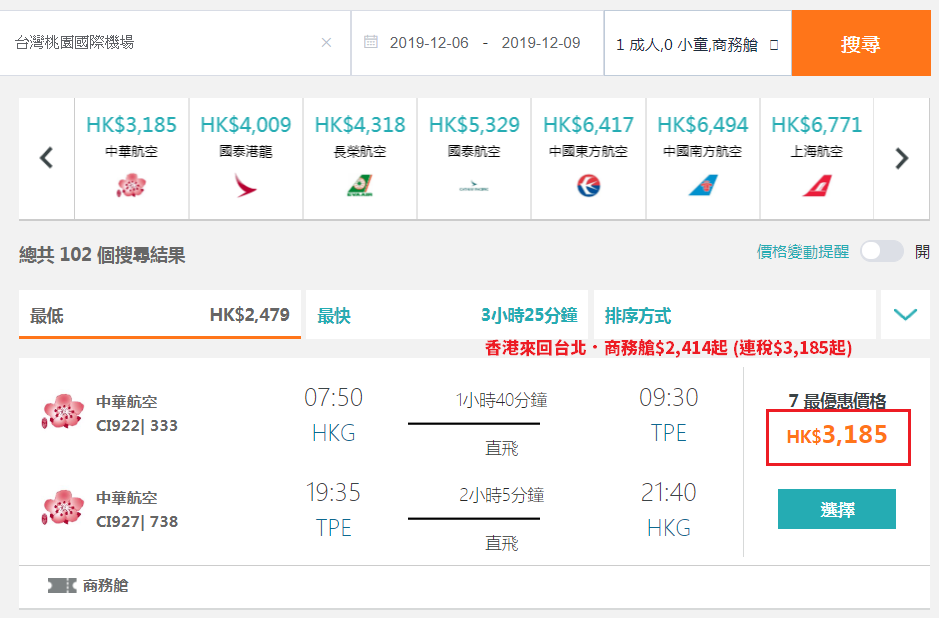Toggle the 價格變動提醒 price alert switch
The width and height of the screenshot is (939, 618).
[882, 252]
